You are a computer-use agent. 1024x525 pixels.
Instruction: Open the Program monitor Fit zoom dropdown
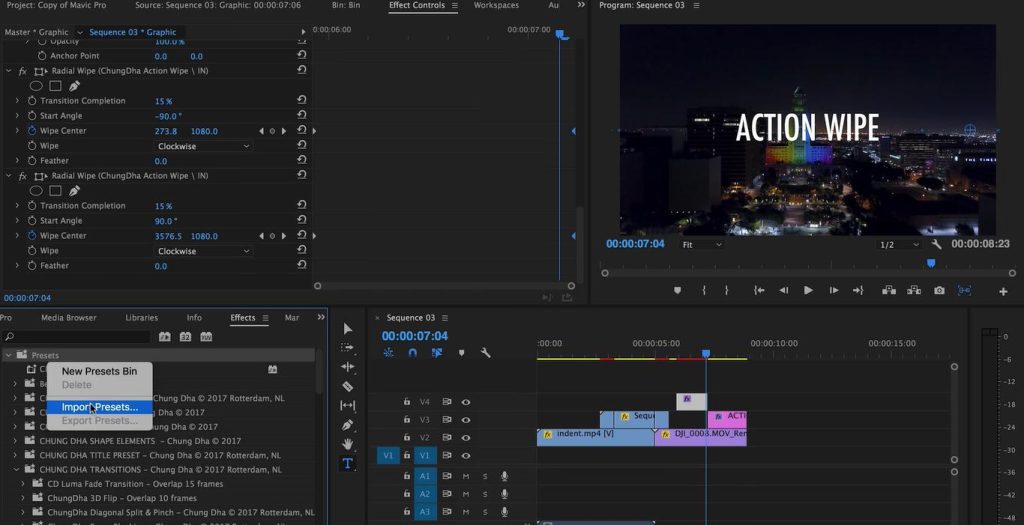[701, 245]
